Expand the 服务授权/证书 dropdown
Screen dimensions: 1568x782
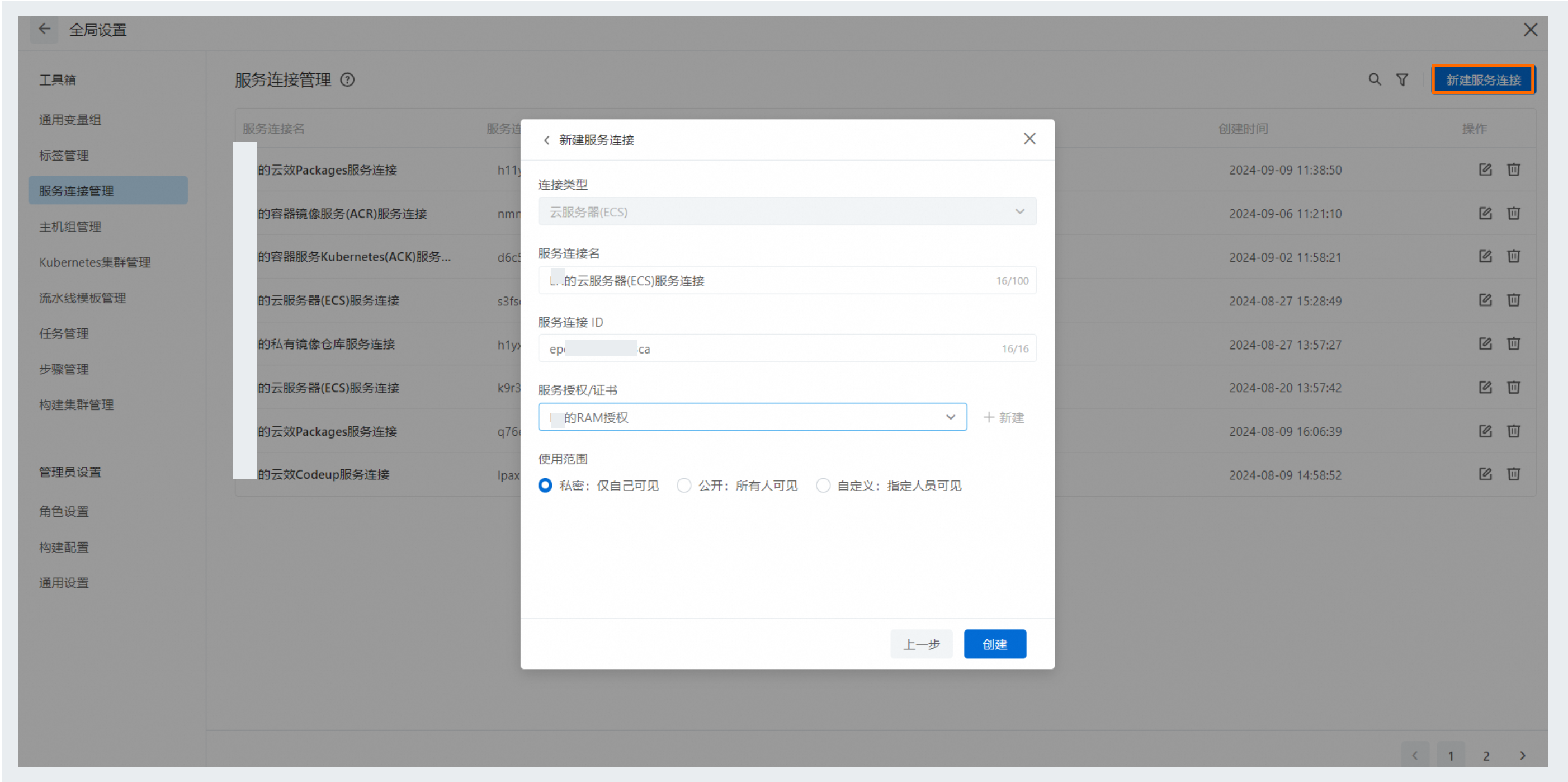click(x=752, y=417)
